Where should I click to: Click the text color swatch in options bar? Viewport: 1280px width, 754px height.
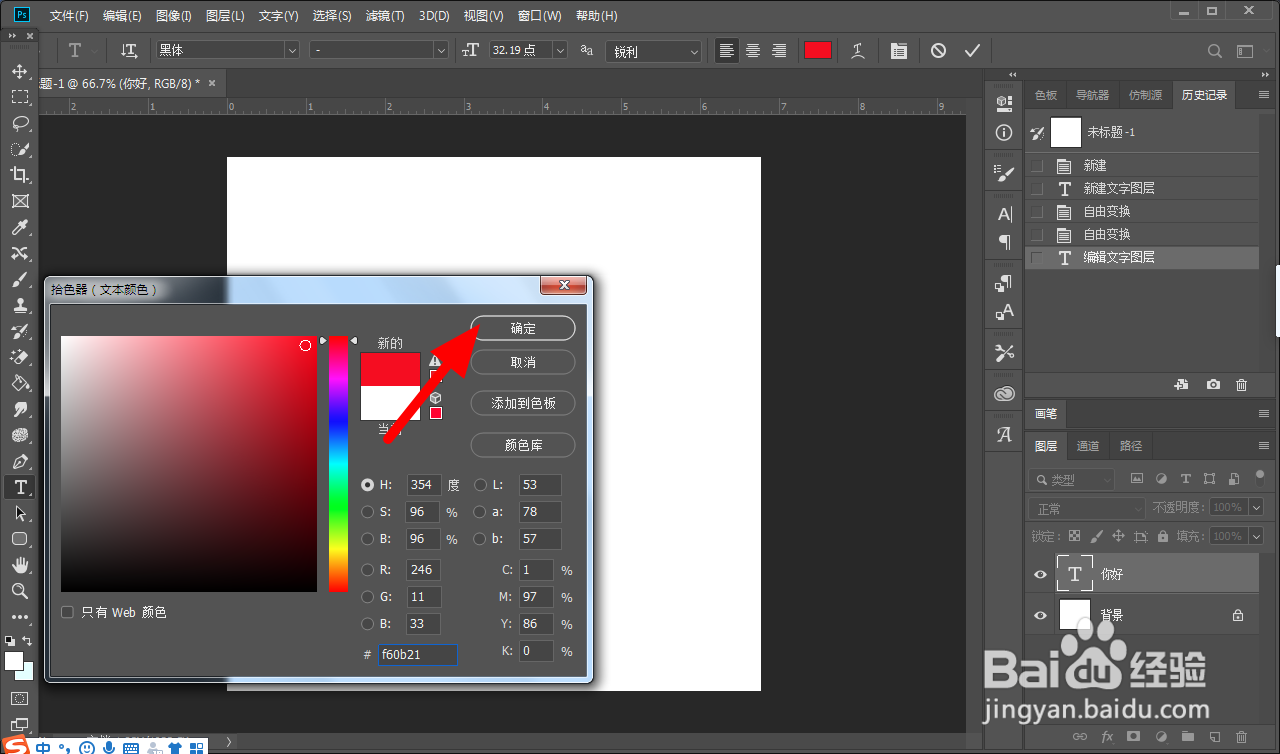[818, 50]
